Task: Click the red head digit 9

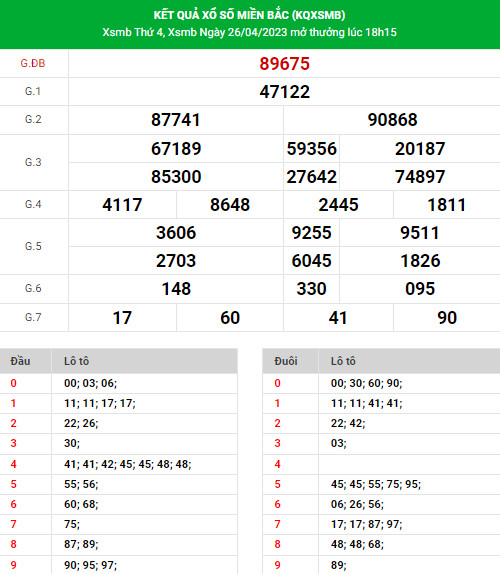Action: [x=14, y=565]
